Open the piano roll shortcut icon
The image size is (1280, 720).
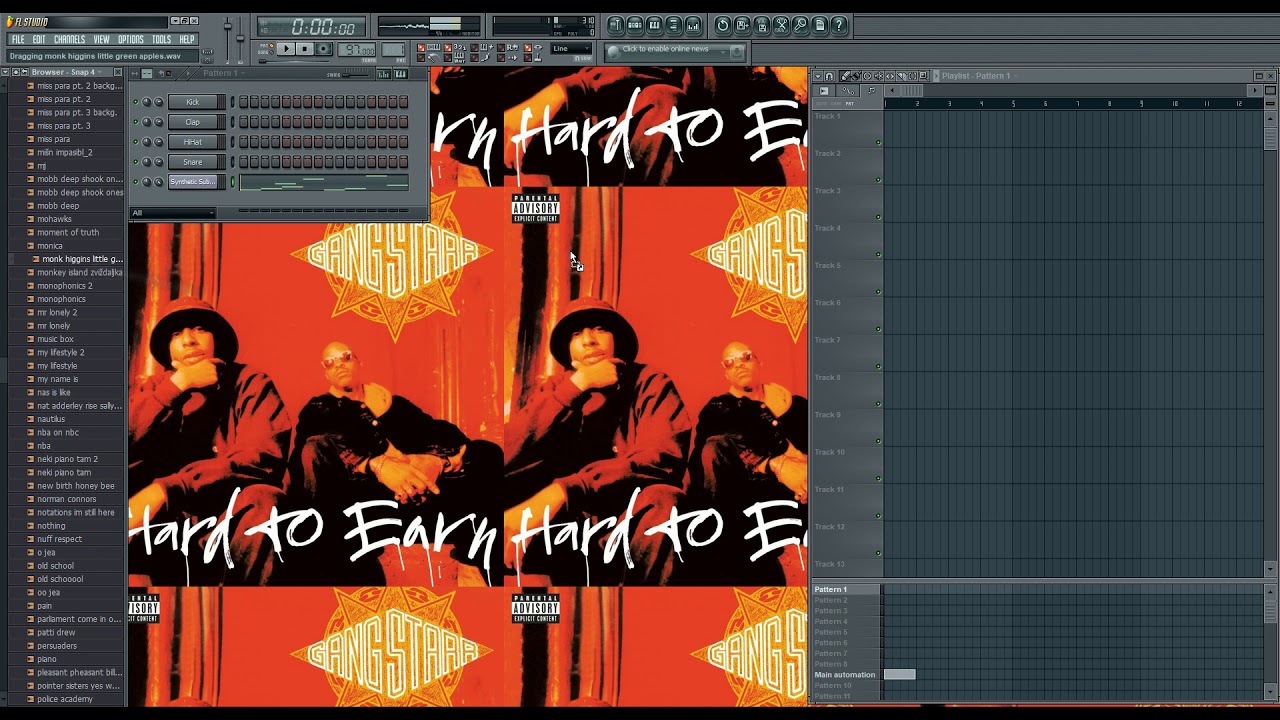[x=654, y=25]
